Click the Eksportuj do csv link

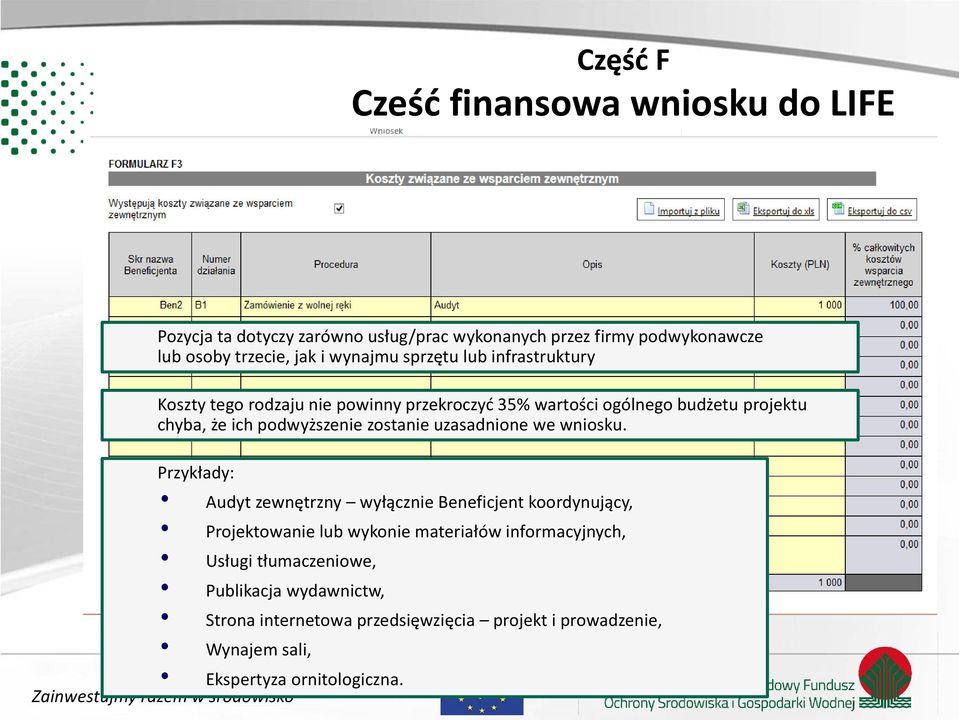879,211
